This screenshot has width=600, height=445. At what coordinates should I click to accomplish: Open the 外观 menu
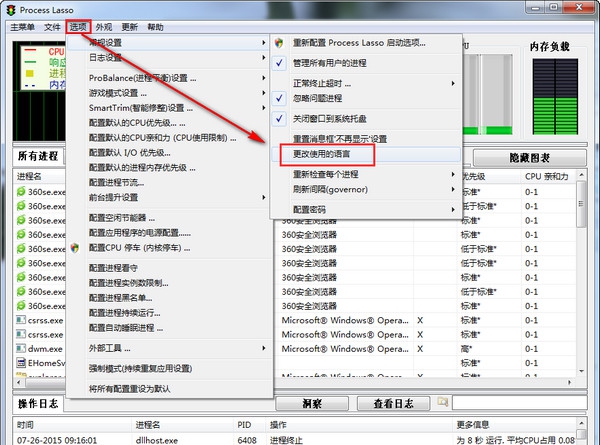(104, 27)
